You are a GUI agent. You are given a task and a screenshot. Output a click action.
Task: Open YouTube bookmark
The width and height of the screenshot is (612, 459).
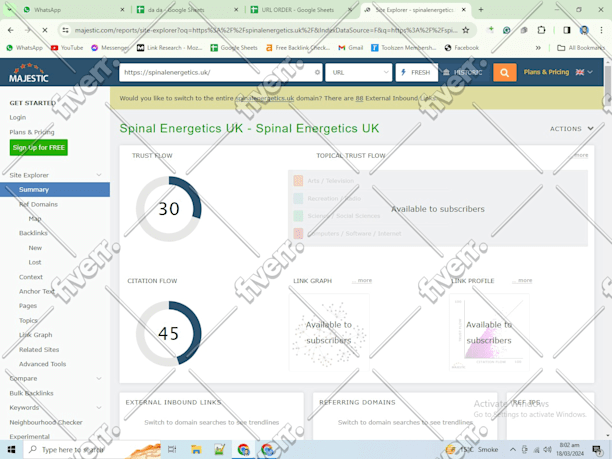click(x=67, y=48)
